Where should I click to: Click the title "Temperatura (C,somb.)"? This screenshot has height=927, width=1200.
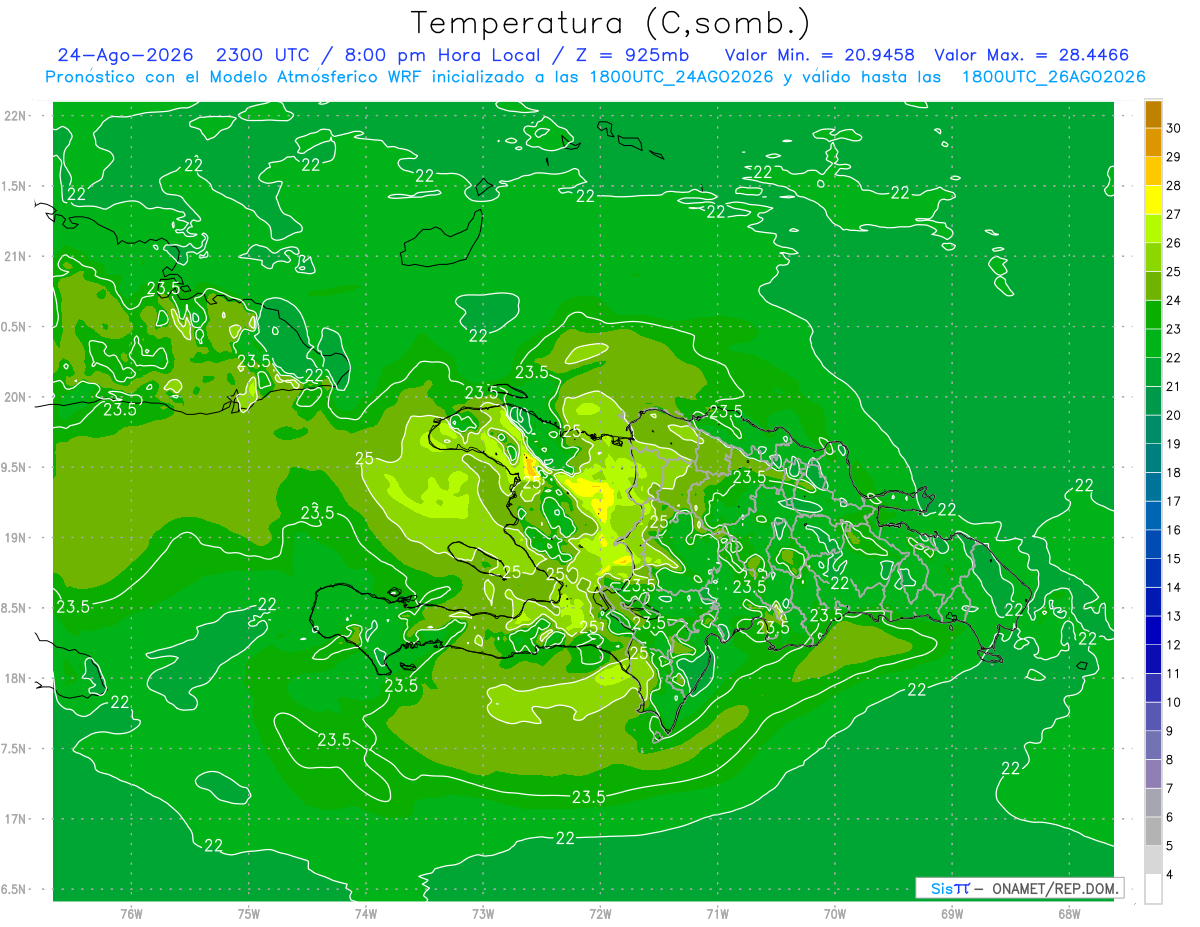(x=610, y=23)
